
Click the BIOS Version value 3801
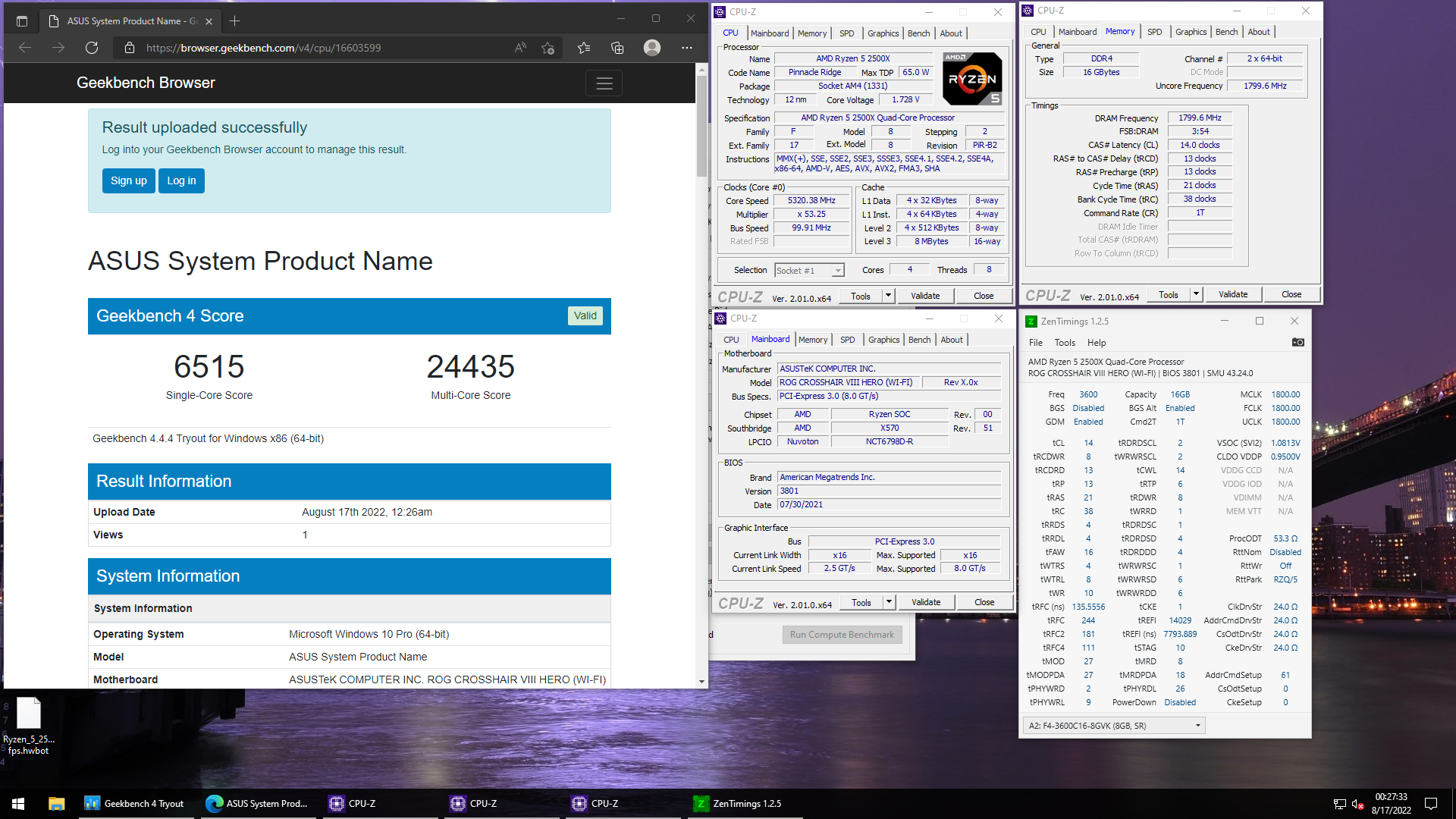pos(889,491)
